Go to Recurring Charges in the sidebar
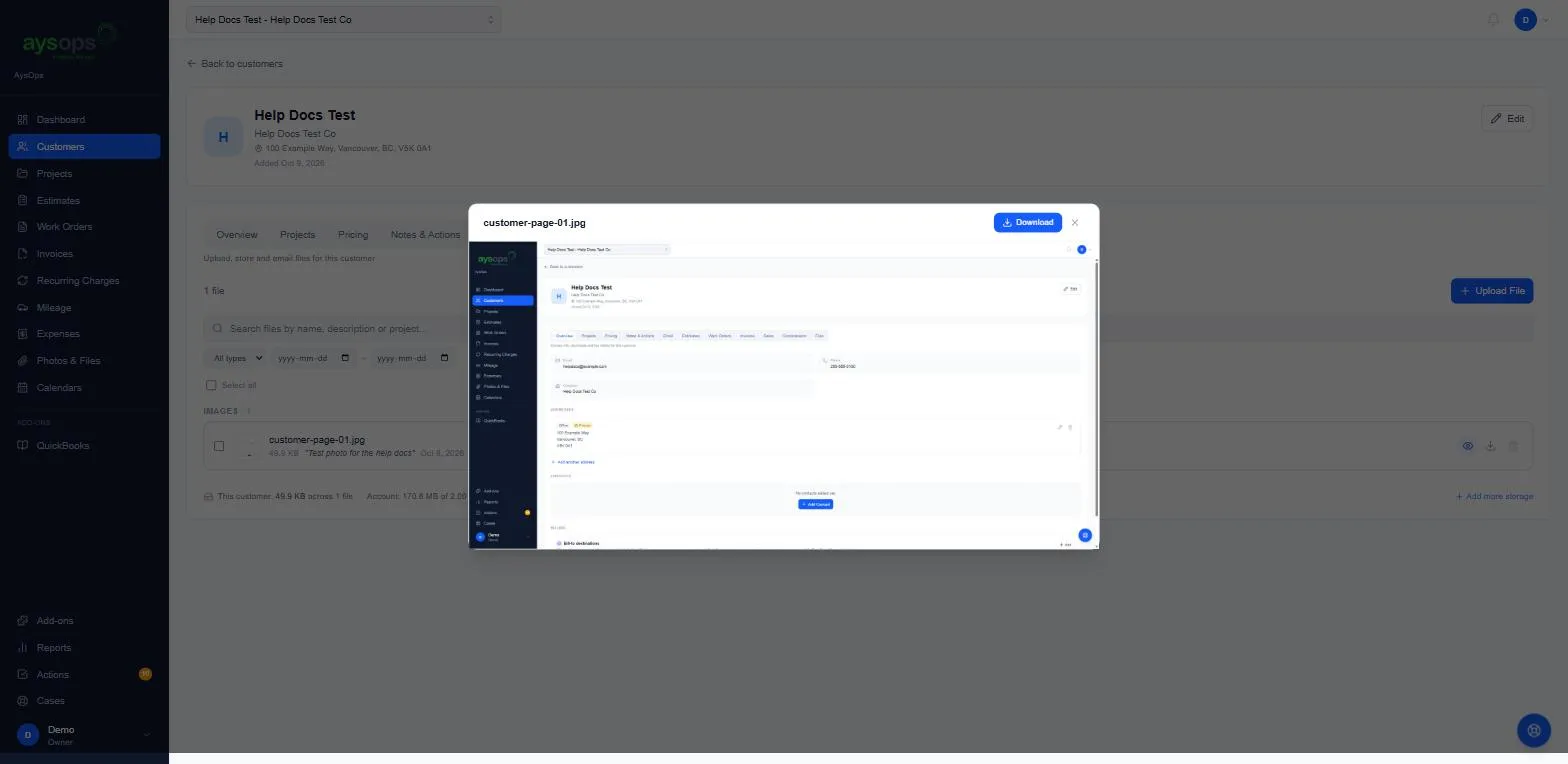 84,281
